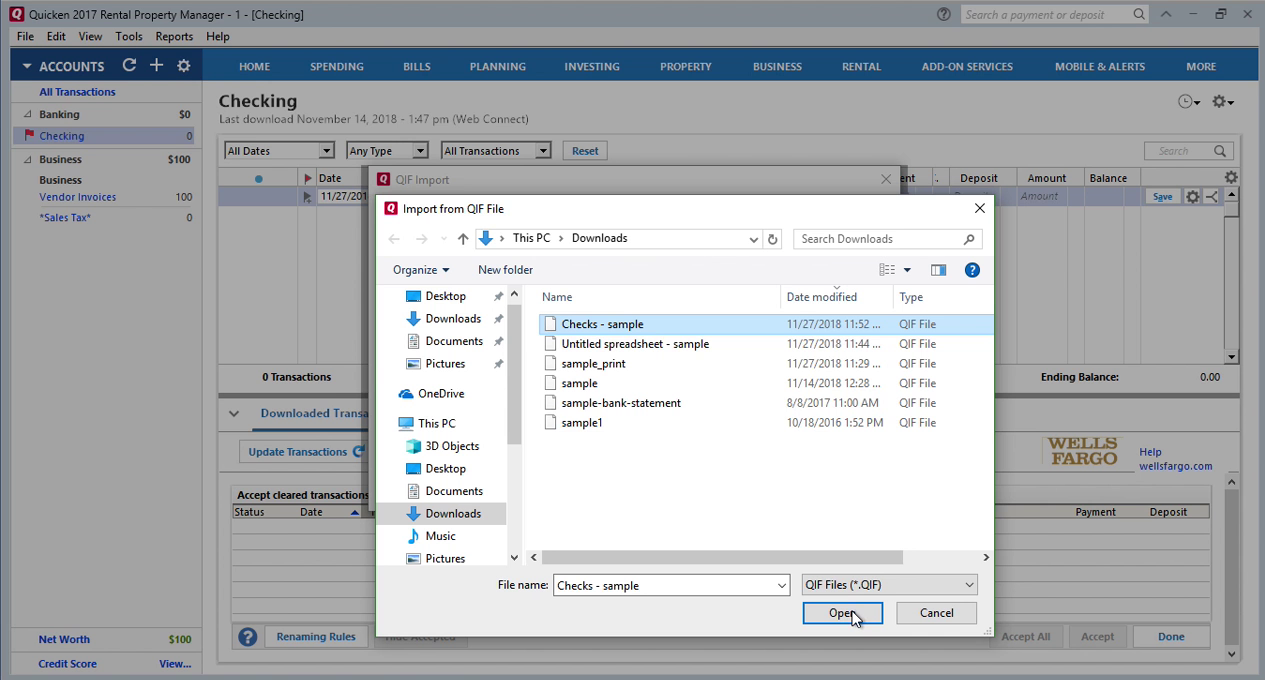Open the File menu
Viewport: 1265px width, 680px height.
pyautogui.click(x=25, y=36)
